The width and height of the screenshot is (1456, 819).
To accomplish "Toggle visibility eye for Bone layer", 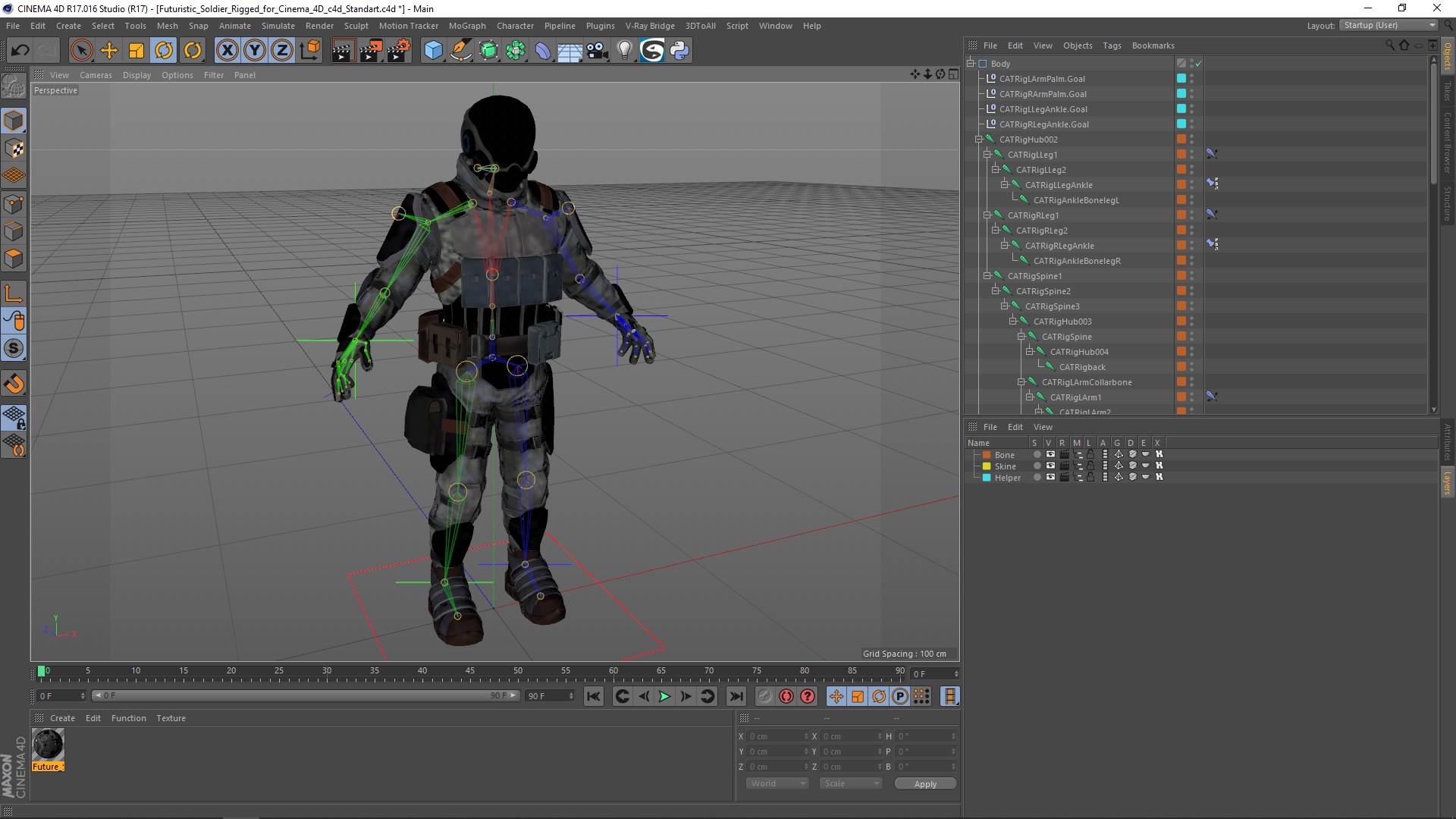I will point(1050,454).
